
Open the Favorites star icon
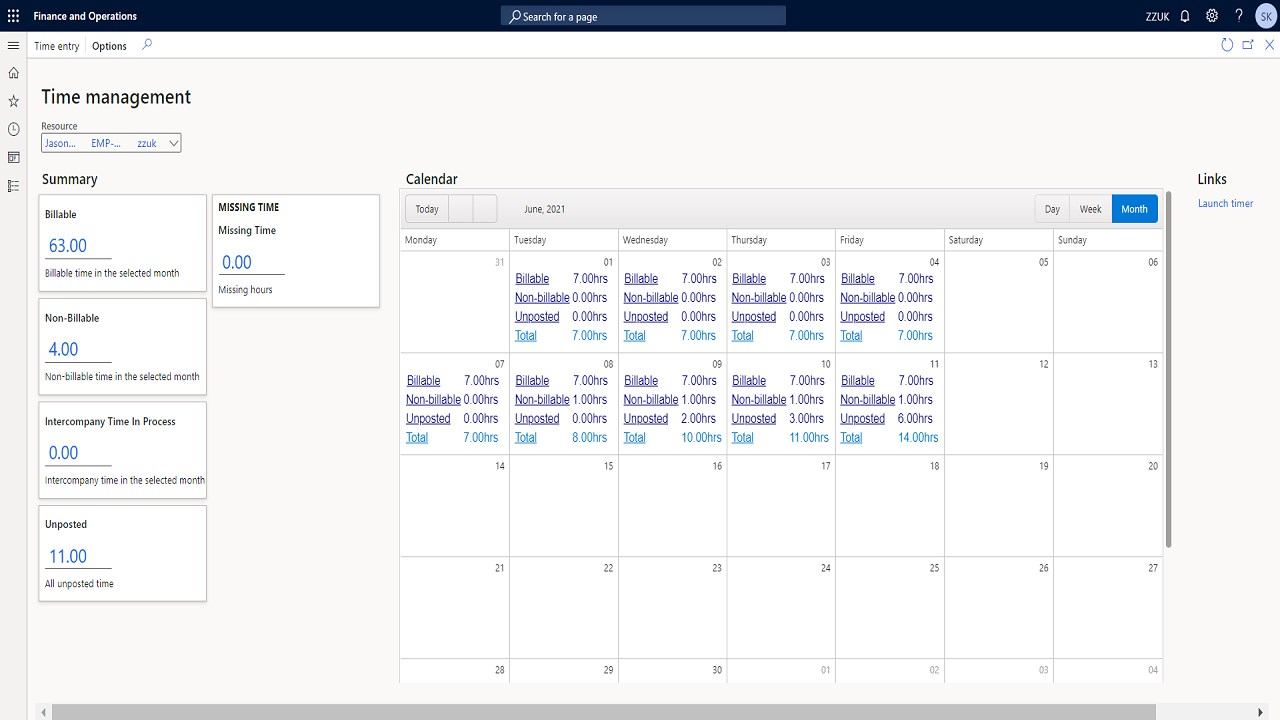click(13, 101)
